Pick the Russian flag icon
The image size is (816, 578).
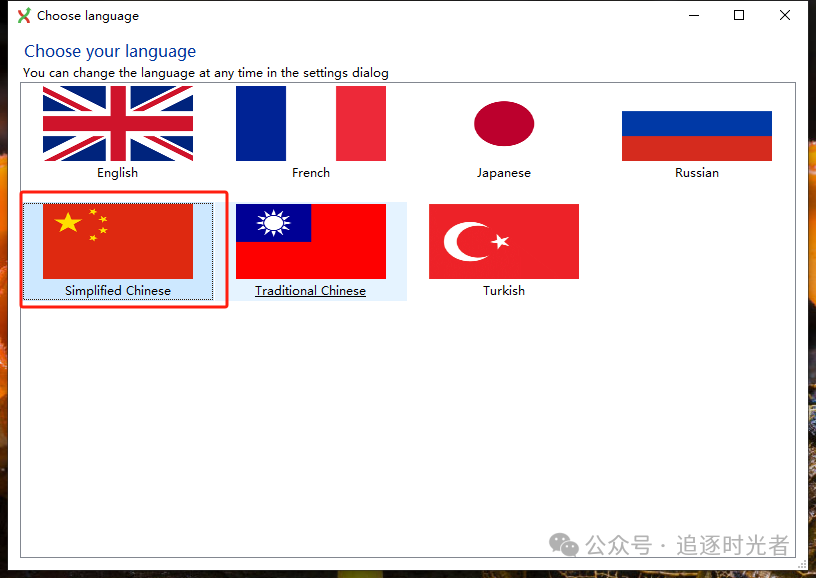point(696,135)
